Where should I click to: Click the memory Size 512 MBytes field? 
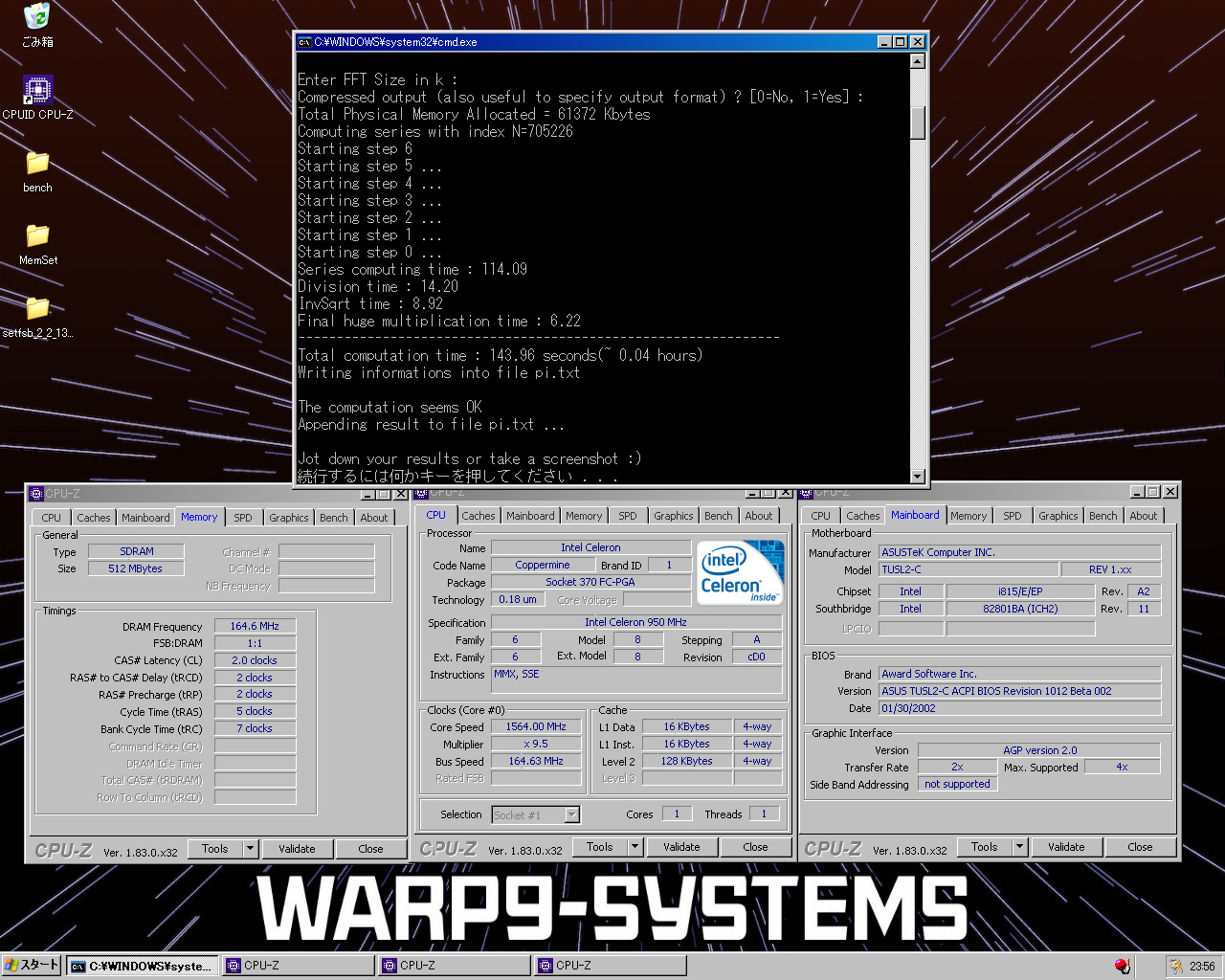pos(135,568)
